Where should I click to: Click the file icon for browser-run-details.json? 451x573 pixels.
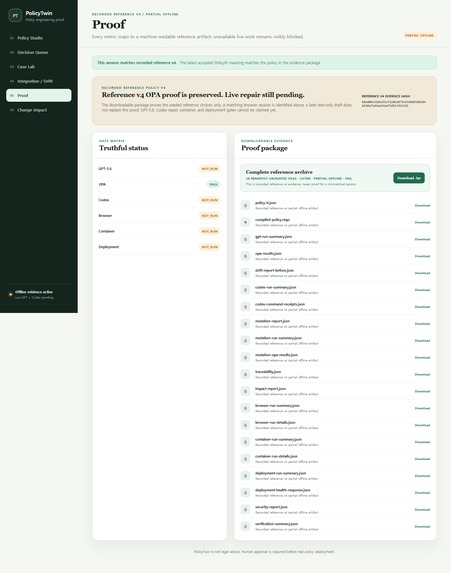click(x=245, y=425)
